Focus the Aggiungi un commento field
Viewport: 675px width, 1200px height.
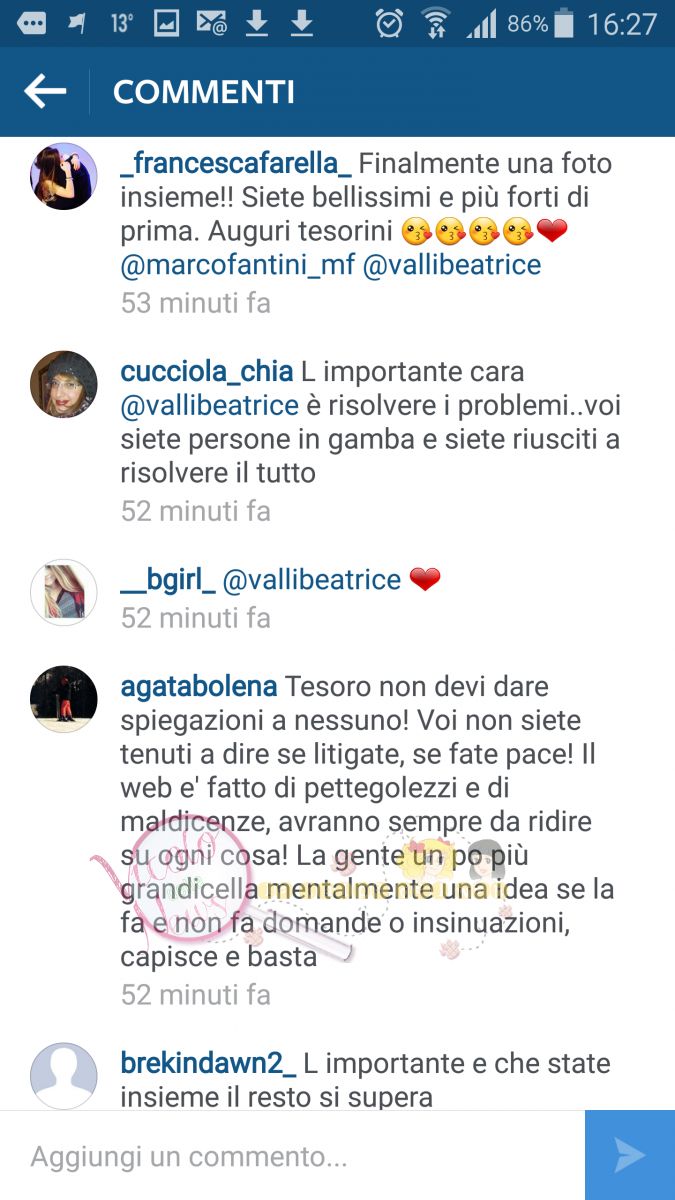292,1157
